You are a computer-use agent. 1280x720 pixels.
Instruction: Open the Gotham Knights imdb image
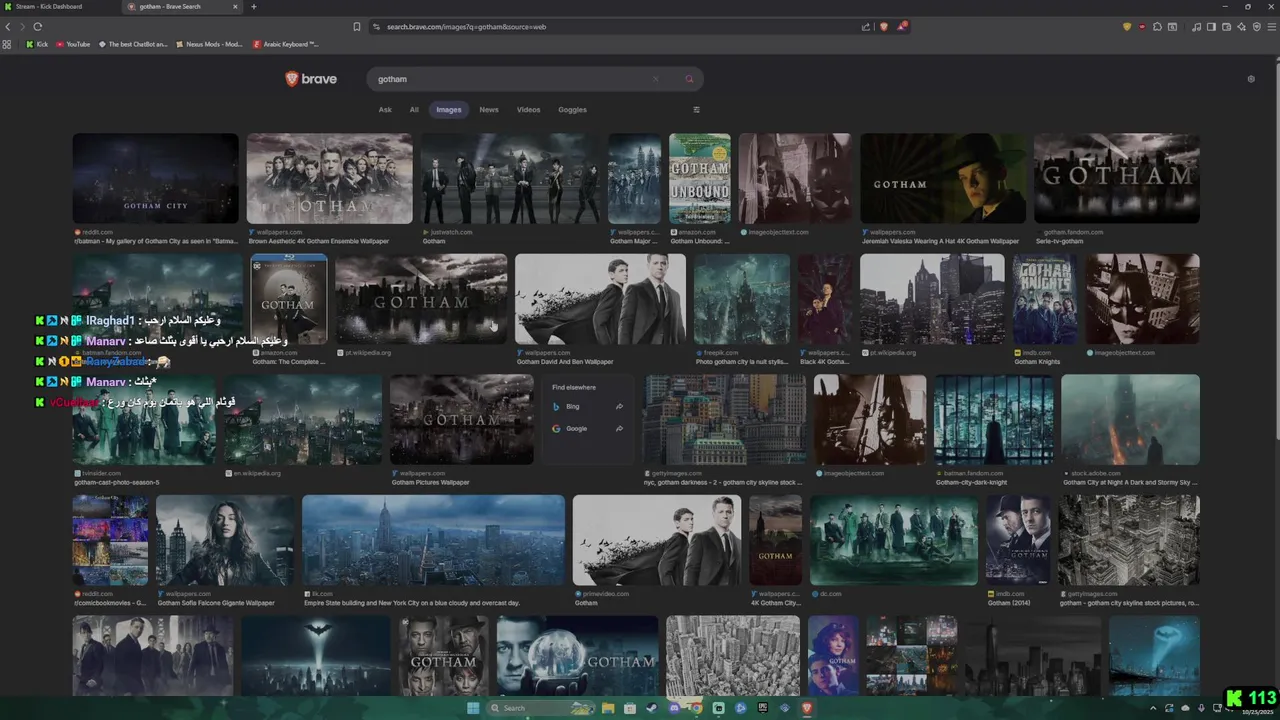[1045, 299]
